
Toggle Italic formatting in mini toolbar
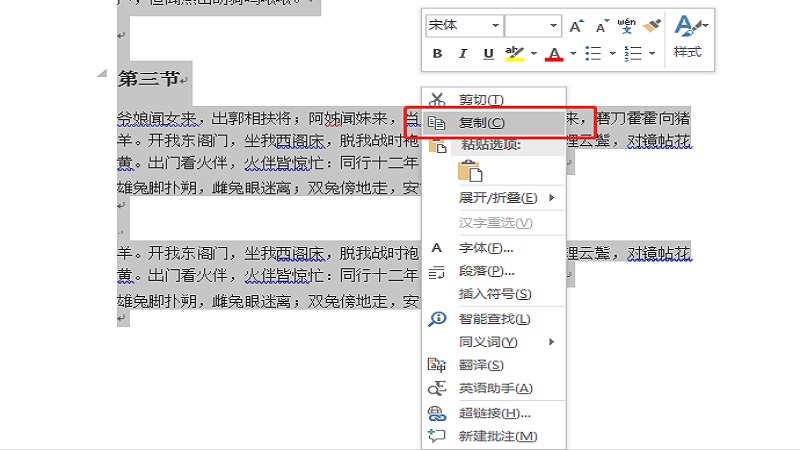click(x=463, y=54)
